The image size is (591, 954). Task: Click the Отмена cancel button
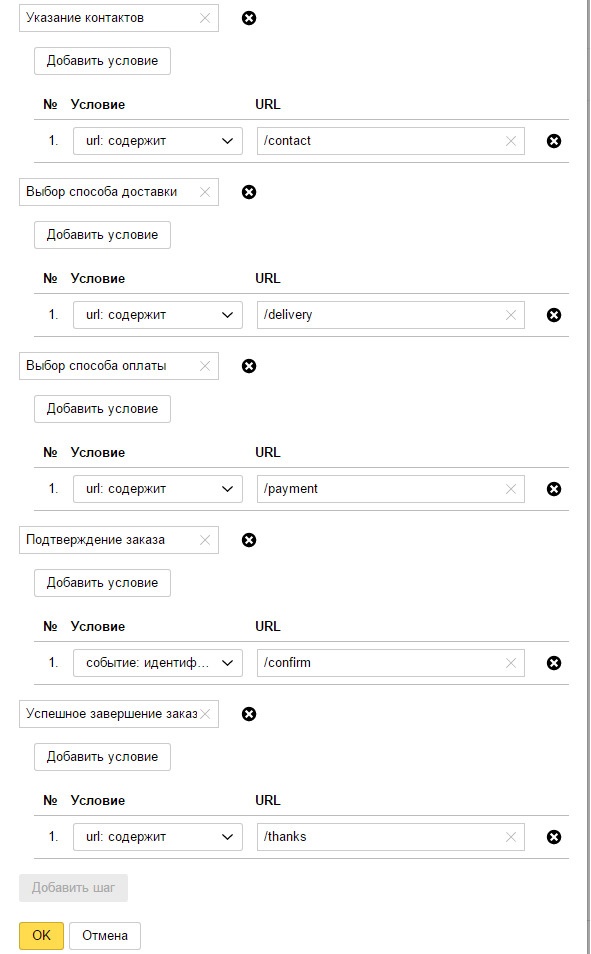[x=105, y=936]
